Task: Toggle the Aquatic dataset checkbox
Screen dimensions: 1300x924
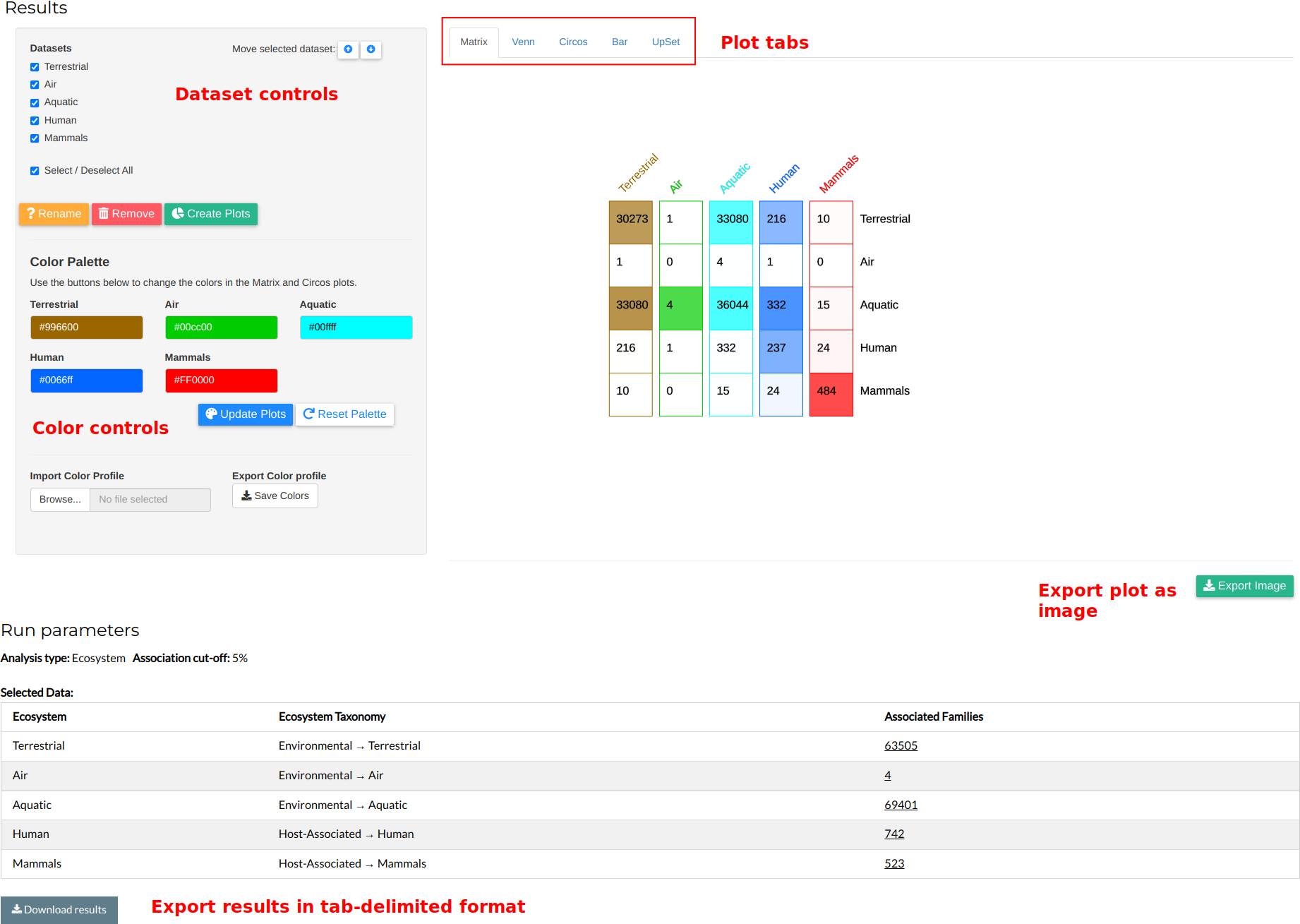Action: [35, 103]
